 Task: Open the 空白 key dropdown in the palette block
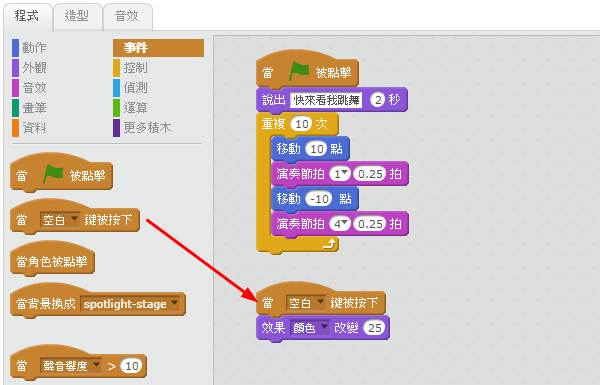[60, 220]
